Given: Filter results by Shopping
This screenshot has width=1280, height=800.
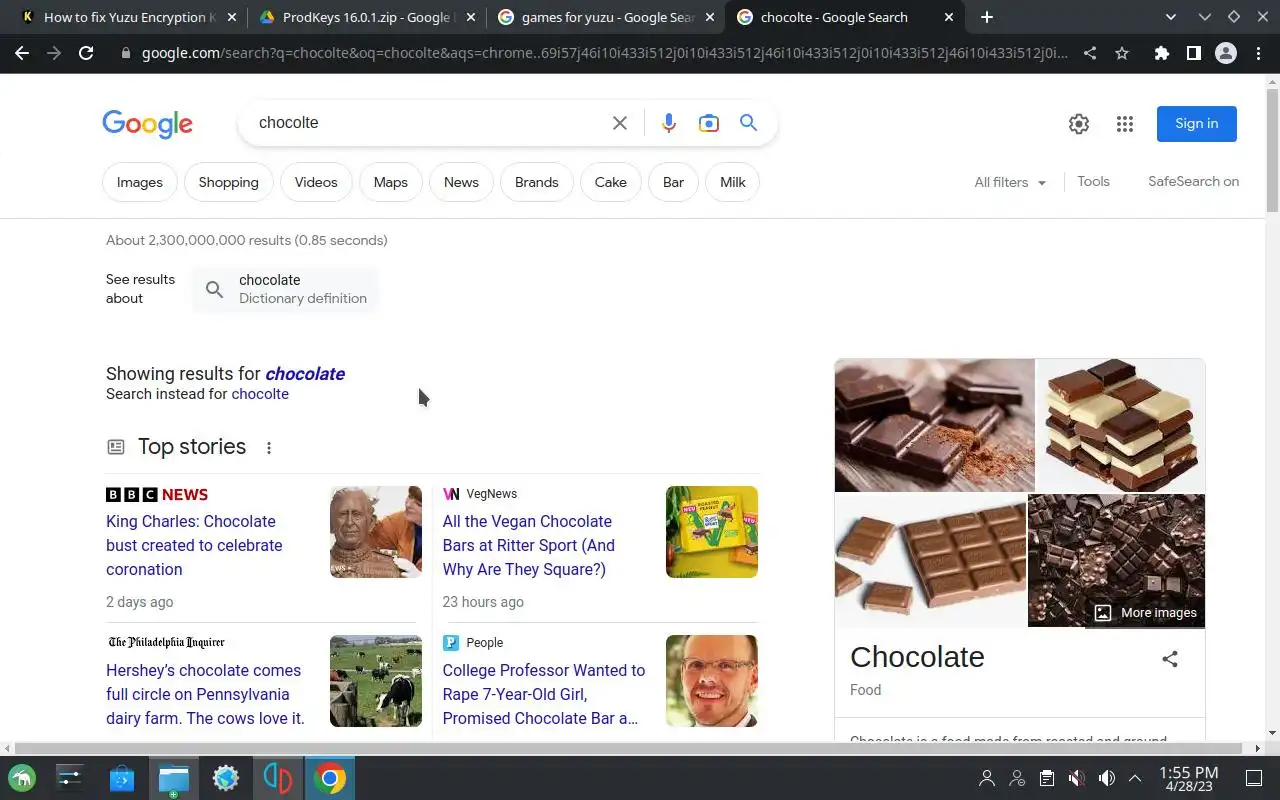Looking at the screenshot, I should [x=228, y=182].
